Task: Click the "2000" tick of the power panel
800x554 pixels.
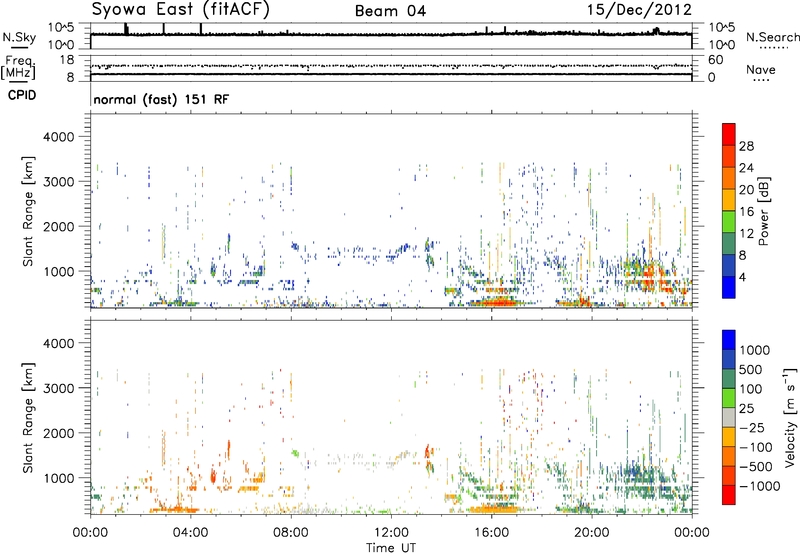Action: tap(59, 226)
